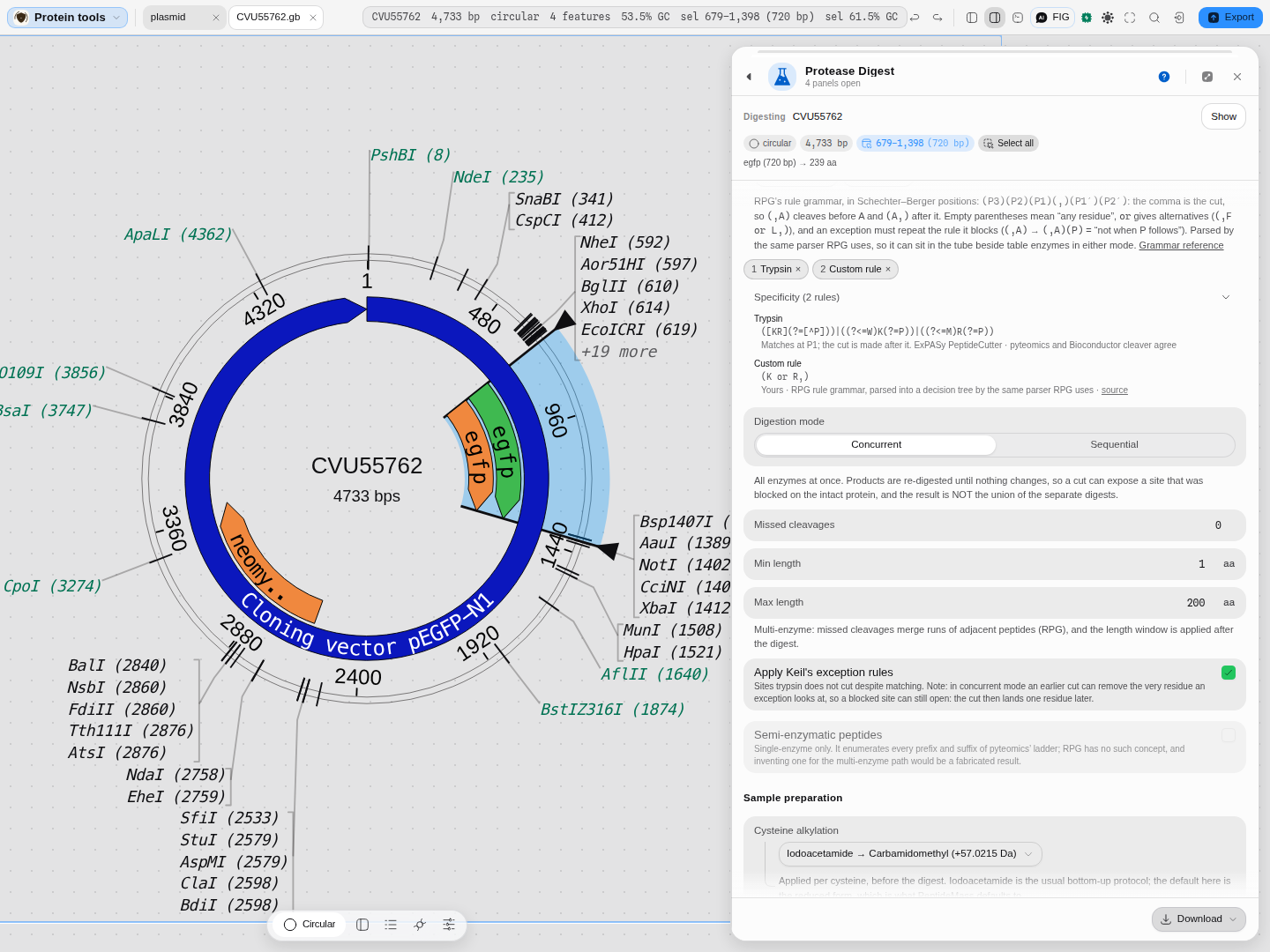The image size is (1270, 952).
Task: Open the search magnifier icon
Action: [1154, 18]
